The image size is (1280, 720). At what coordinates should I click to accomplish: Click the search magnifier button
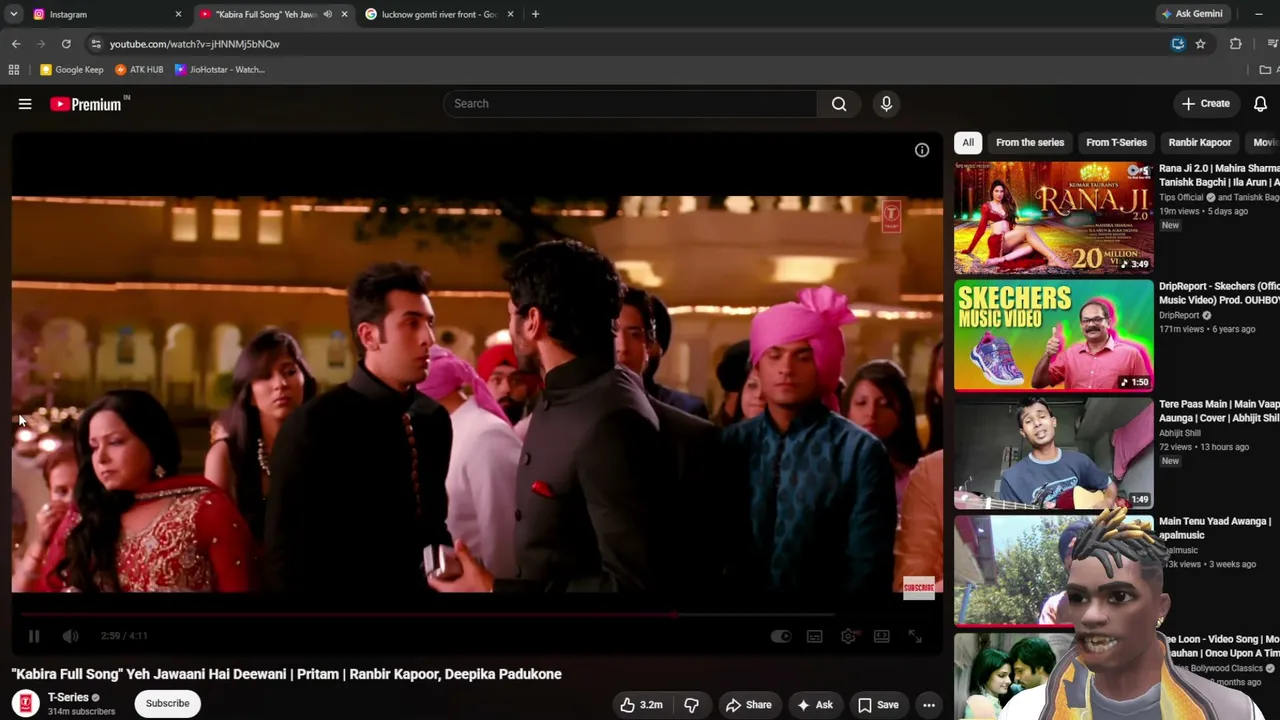tap(839, 104)
